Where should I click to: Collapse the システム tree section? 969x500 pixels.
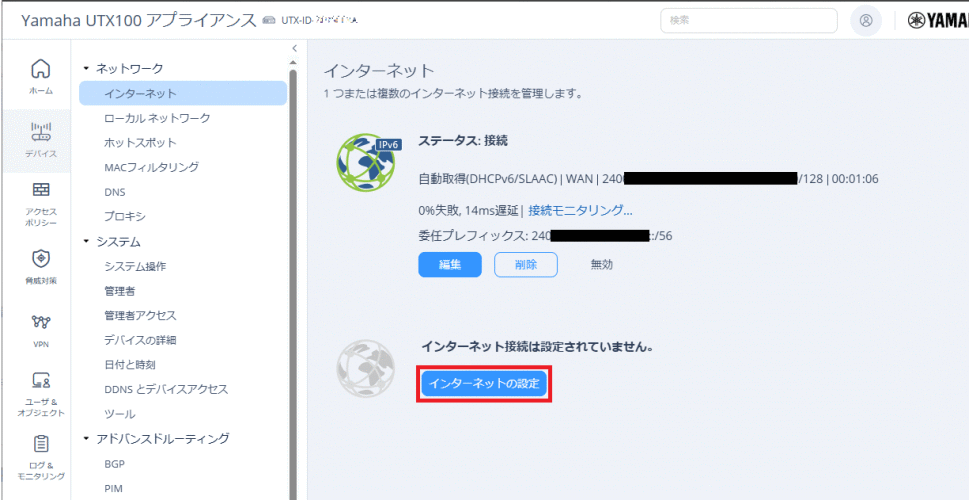tap(87, 242)
